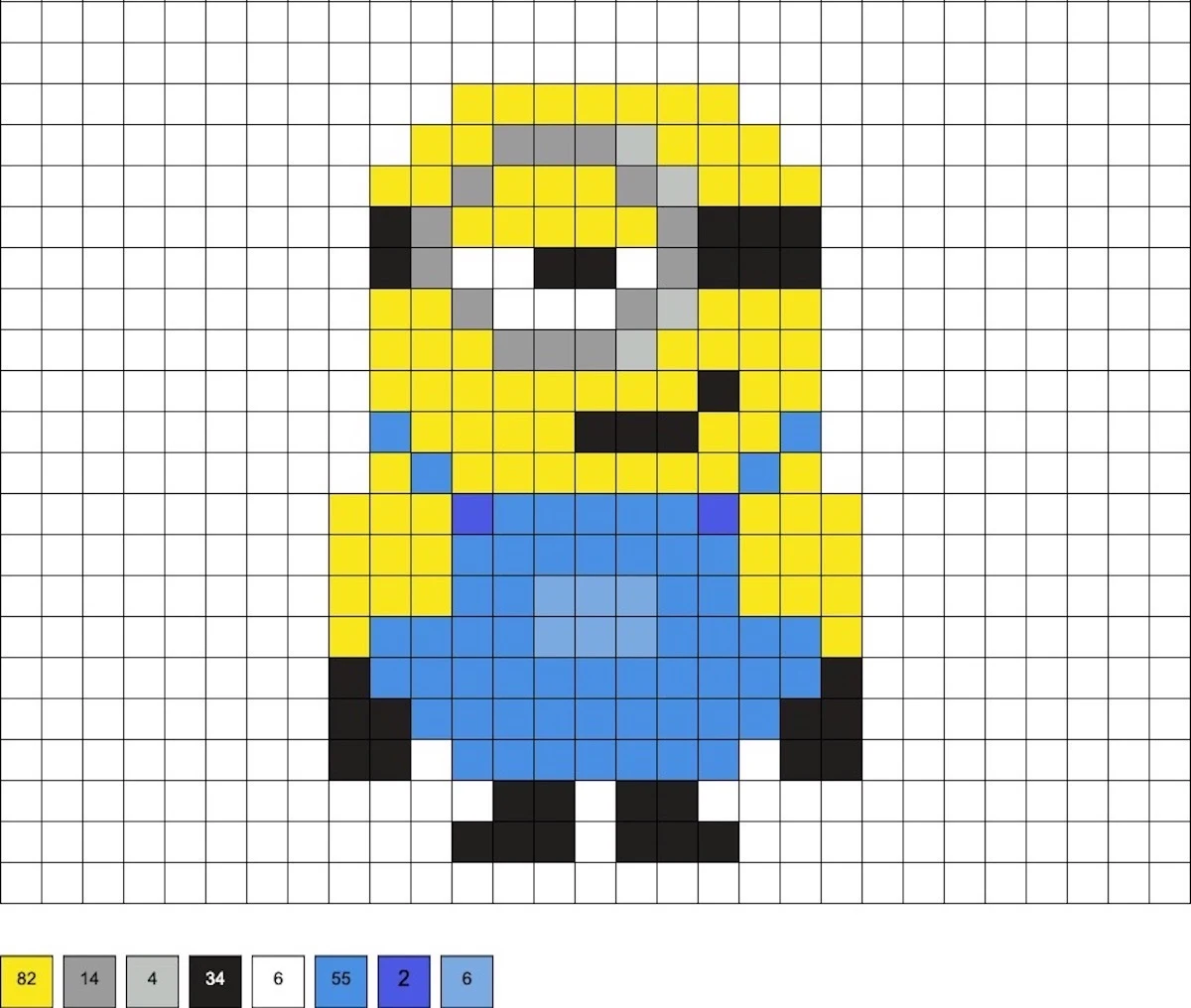Click the single raised black smirk corner cell
This screenshot has width=1191, height=1008.
click(719, 391)
